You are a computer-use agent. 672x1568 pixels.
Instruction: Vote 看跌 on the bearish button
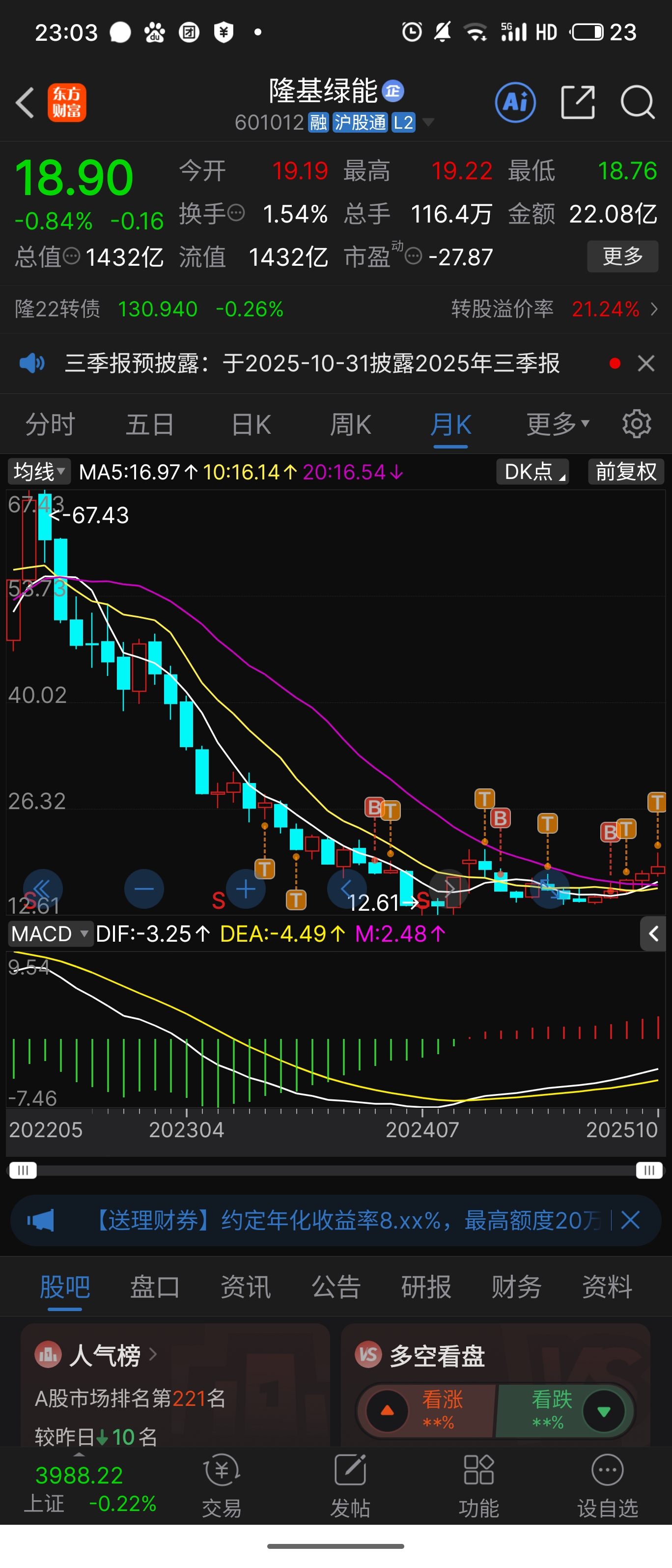tap(566, 1410)
